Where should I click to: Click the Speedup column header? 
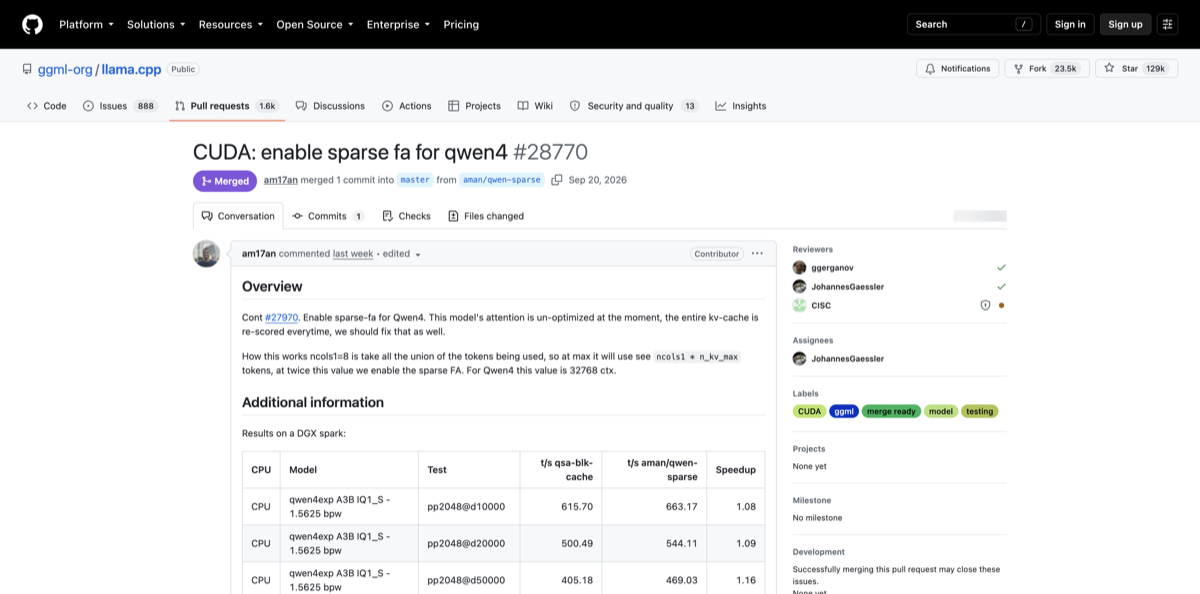click(736, 469)
